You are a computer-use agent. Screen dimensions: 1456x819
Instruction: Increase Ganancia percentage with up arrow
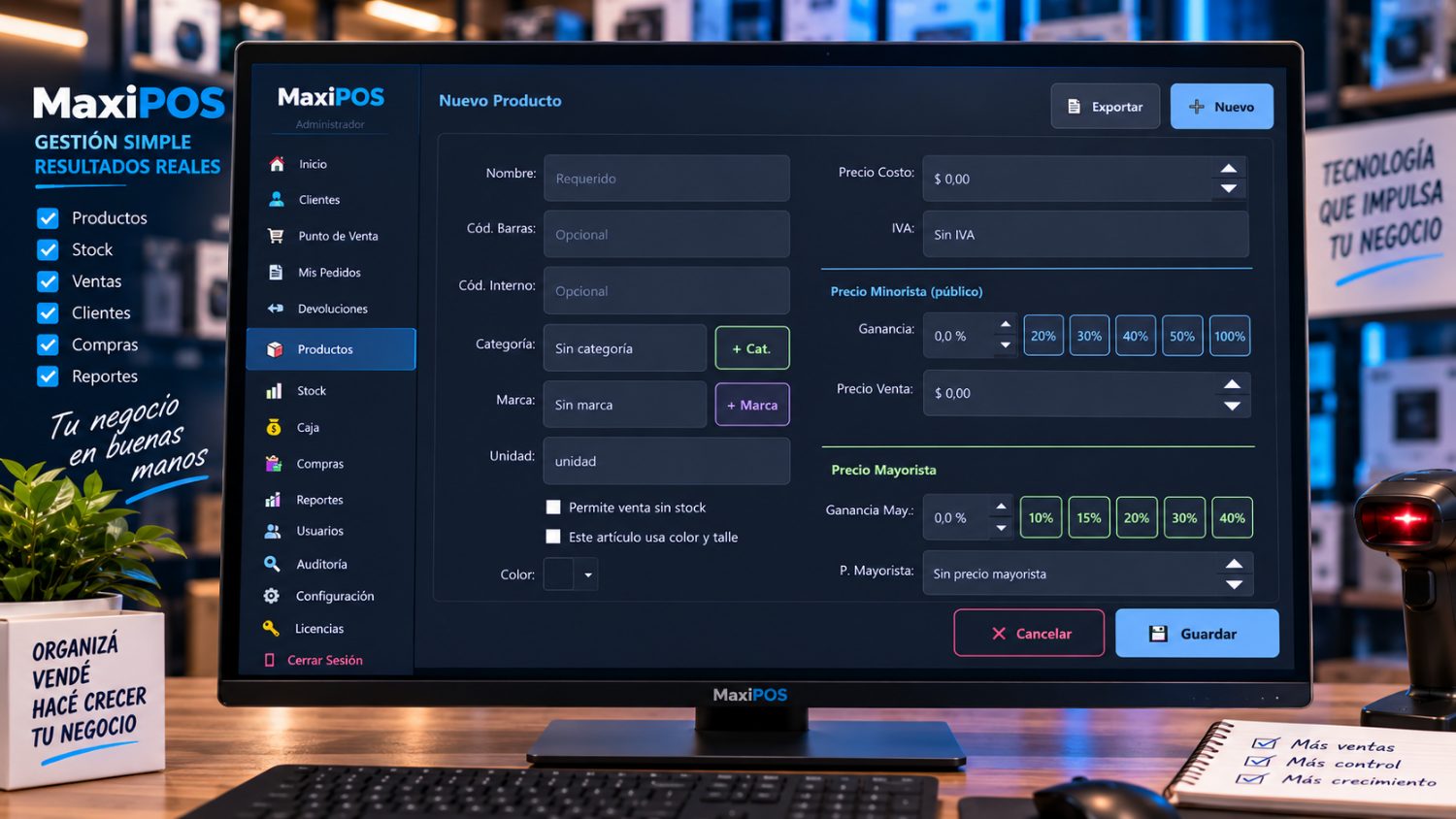click(x=1006, y=324)
